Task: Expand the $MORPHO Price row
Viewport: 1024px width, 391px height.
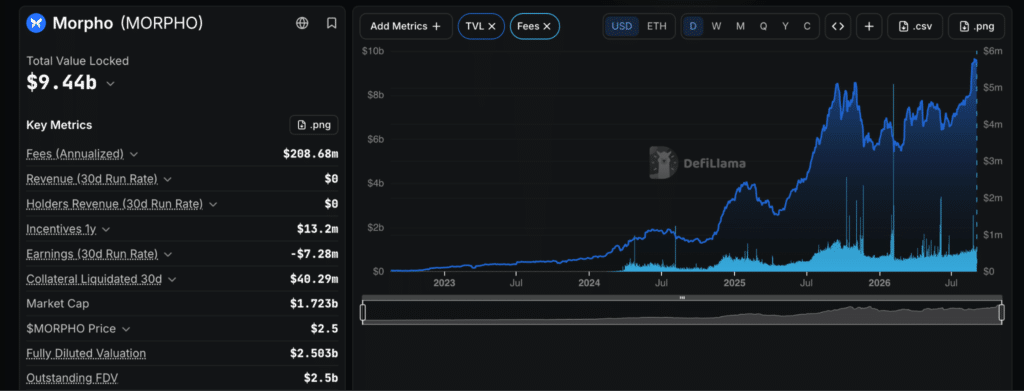Action: [126, 329]
